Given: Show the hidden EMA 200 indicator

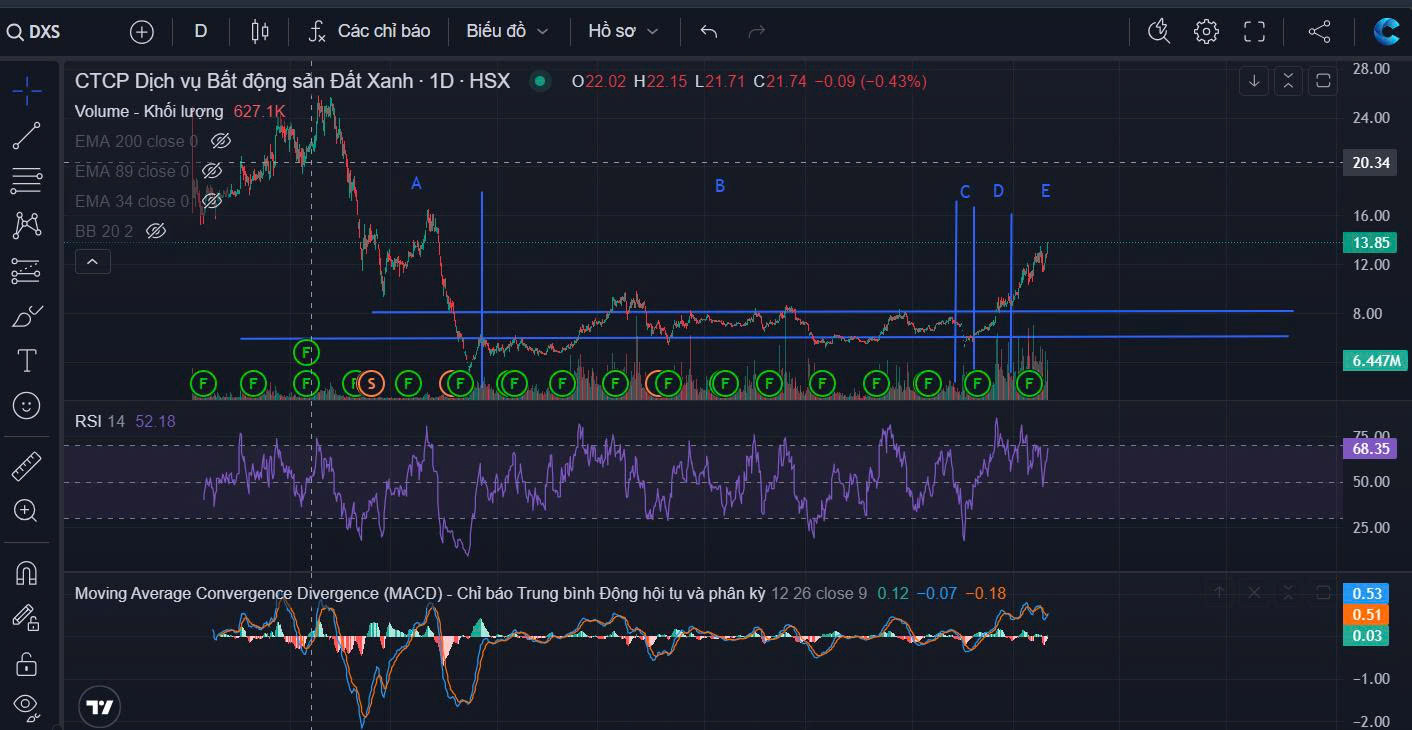Looking at the screenshot, I should click(x=221, y=141).
